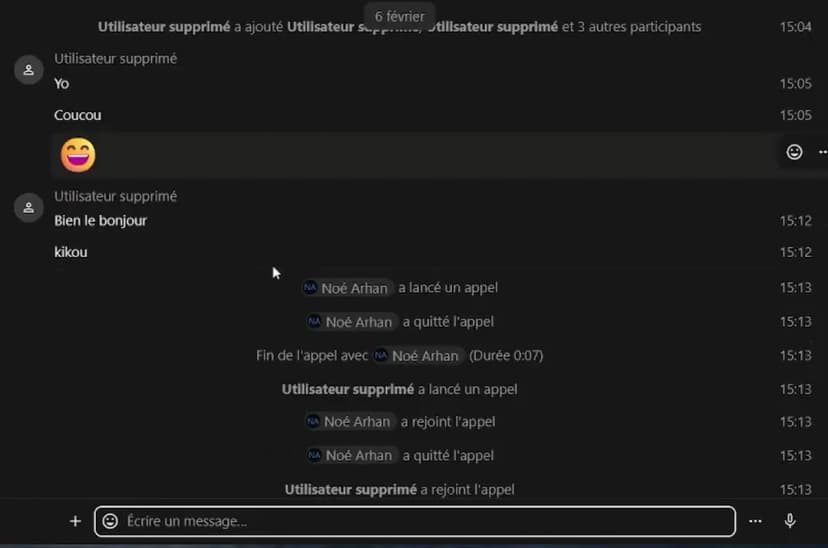Select the large laughing emoji message
This screenshot has width=828, height=548.
tap(78, 155)
